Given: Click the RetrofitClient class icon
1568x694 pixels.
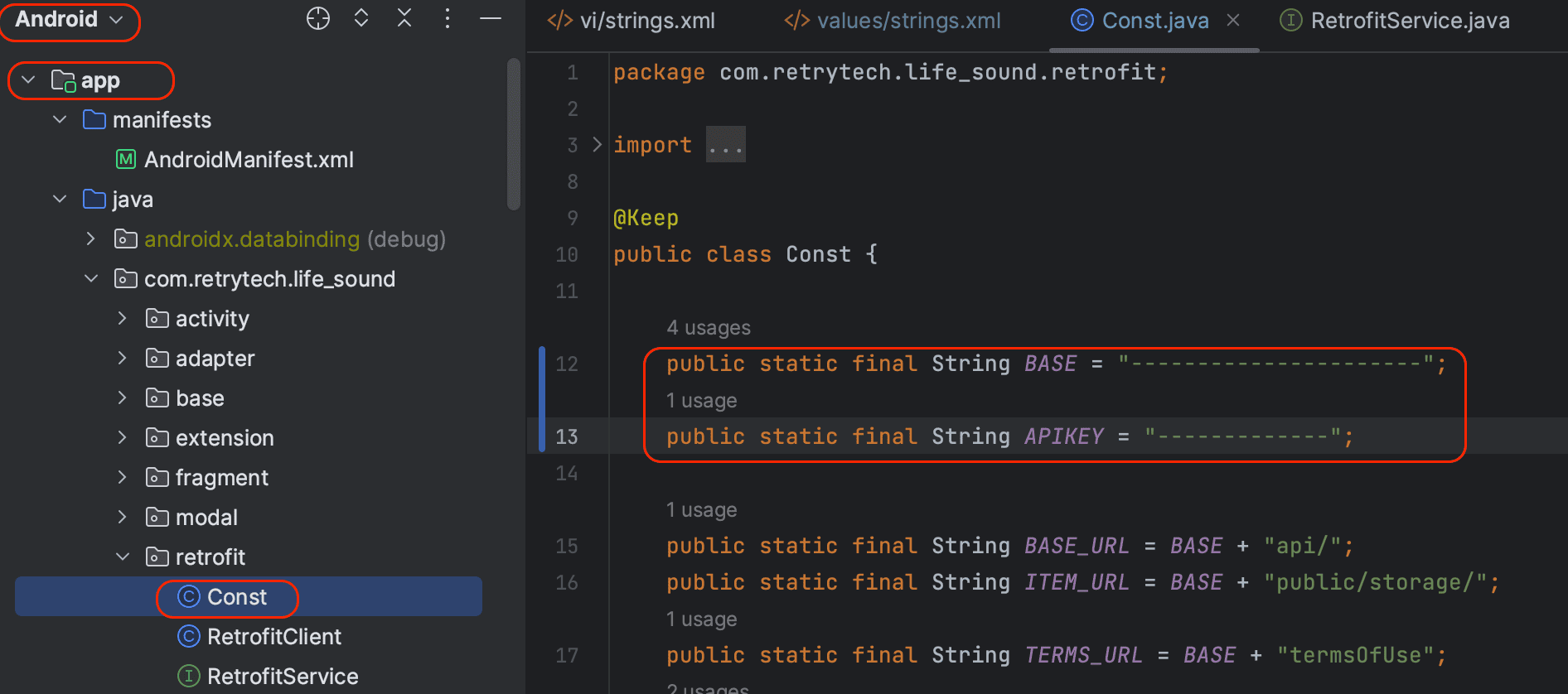Looking at the screenshot, I should [x=189, y=636].
